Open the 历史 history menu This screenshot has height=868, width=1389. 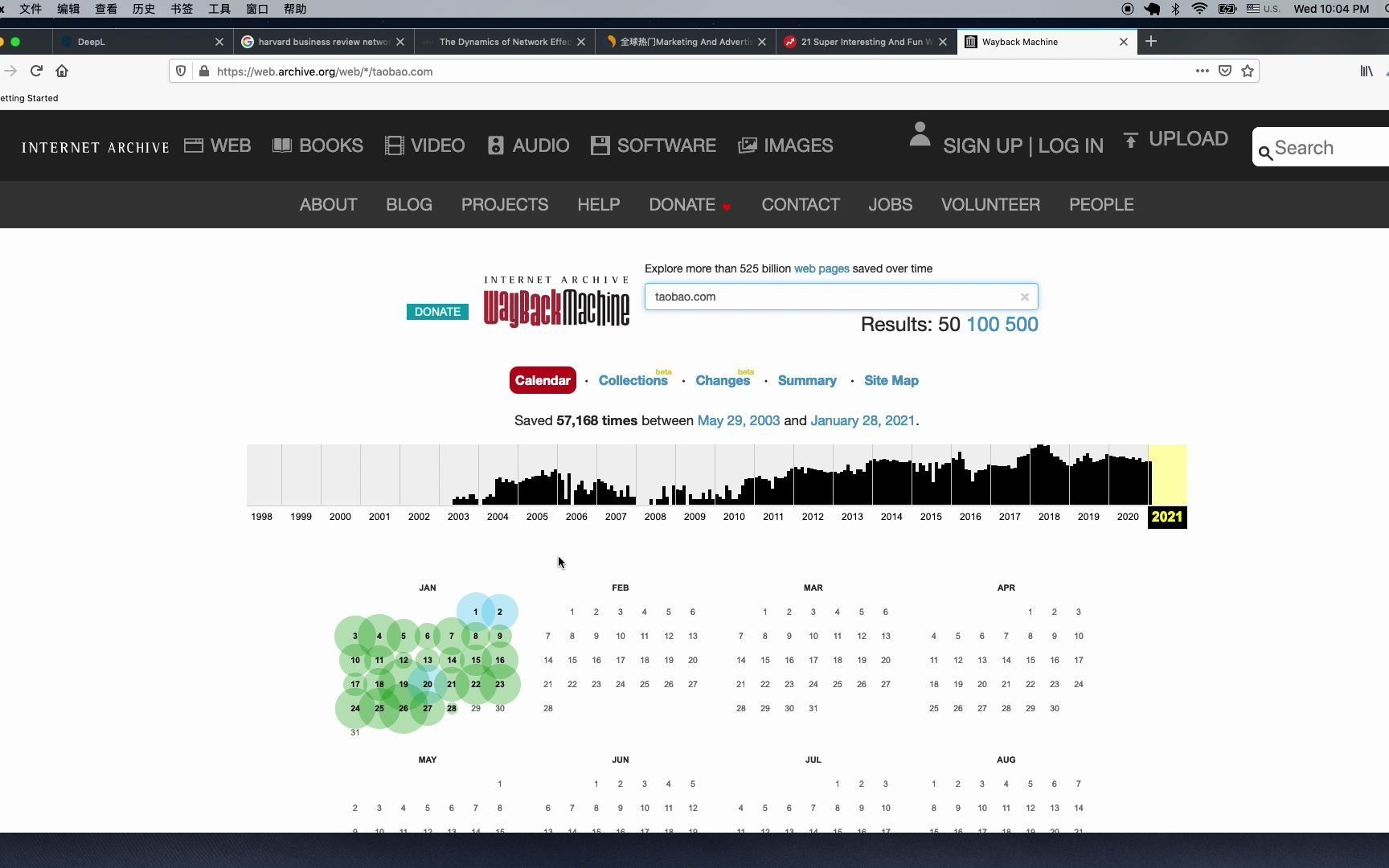point(144,9)
